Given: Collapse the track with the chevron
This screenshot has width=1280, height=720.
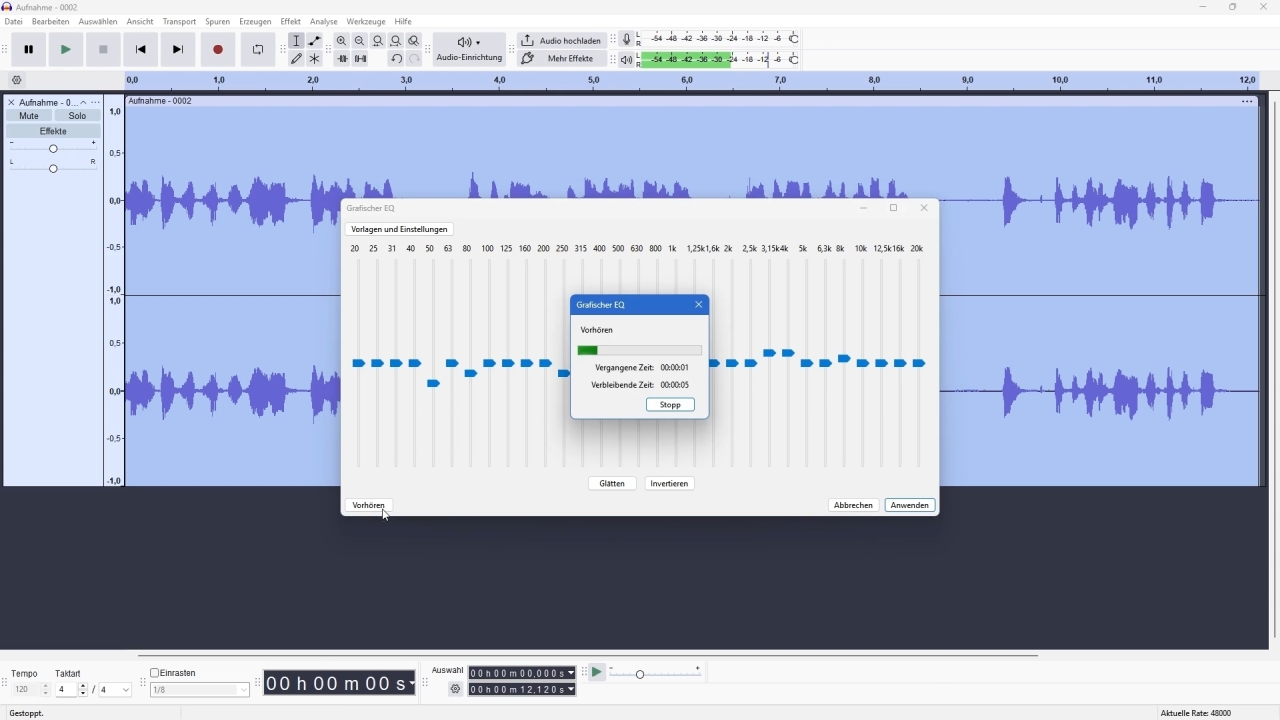Looking at the screenshot, I should coord(84,103).
